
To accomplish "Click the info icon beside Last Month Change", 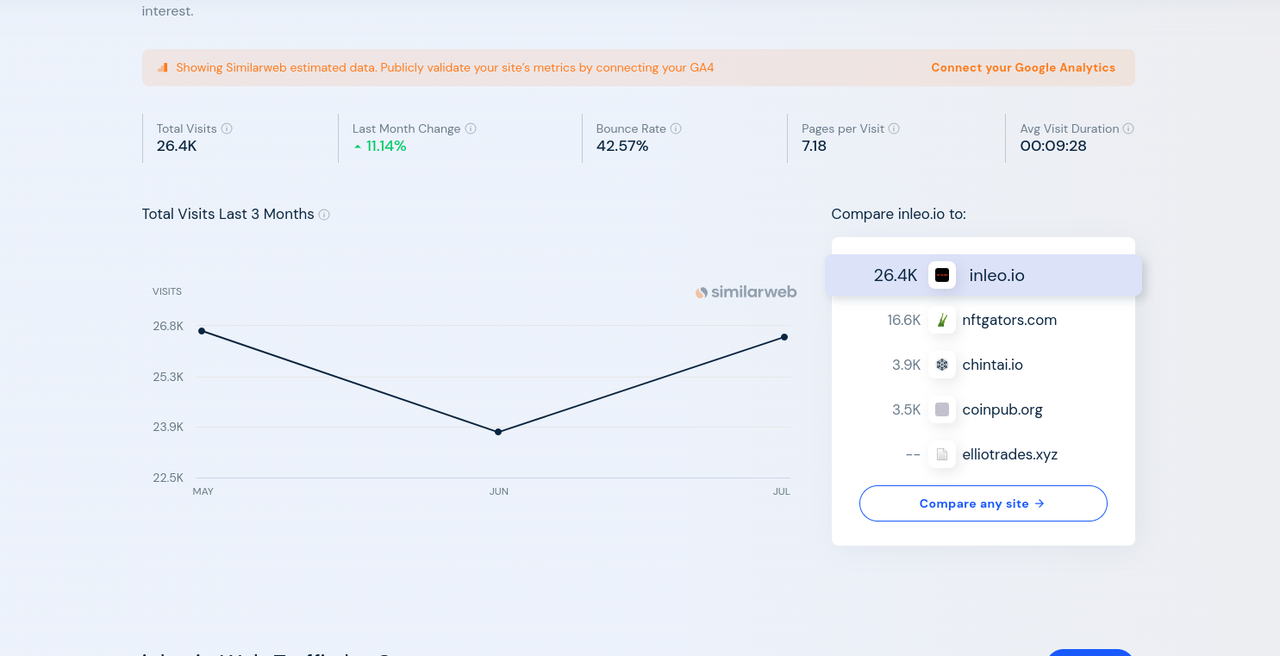I will pyautogui.click(x=471, y=129).
